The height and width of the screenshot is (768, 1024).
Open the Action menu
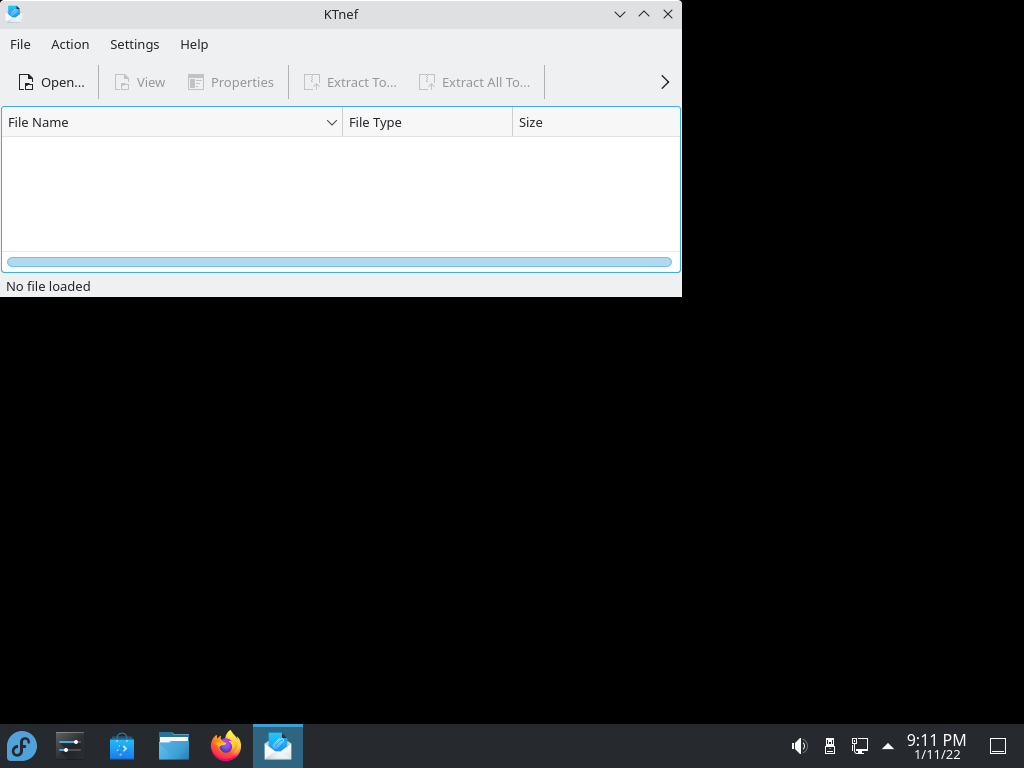pyautogui.click(x=70, y=44)
